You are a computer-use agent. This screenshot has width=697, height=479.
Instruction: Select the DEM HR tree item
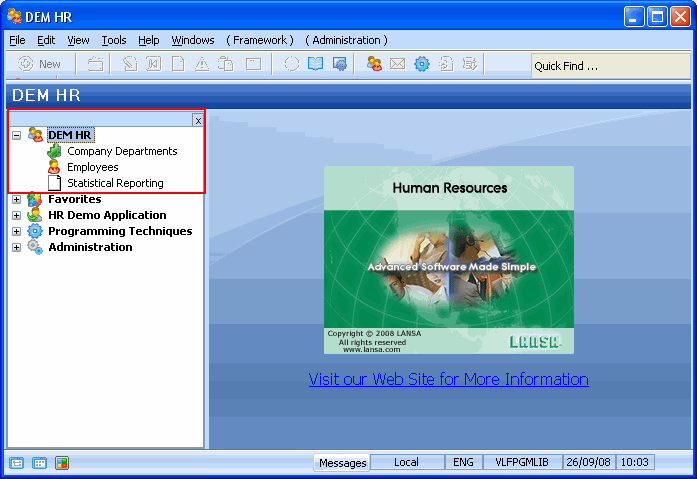pos(70,135)
